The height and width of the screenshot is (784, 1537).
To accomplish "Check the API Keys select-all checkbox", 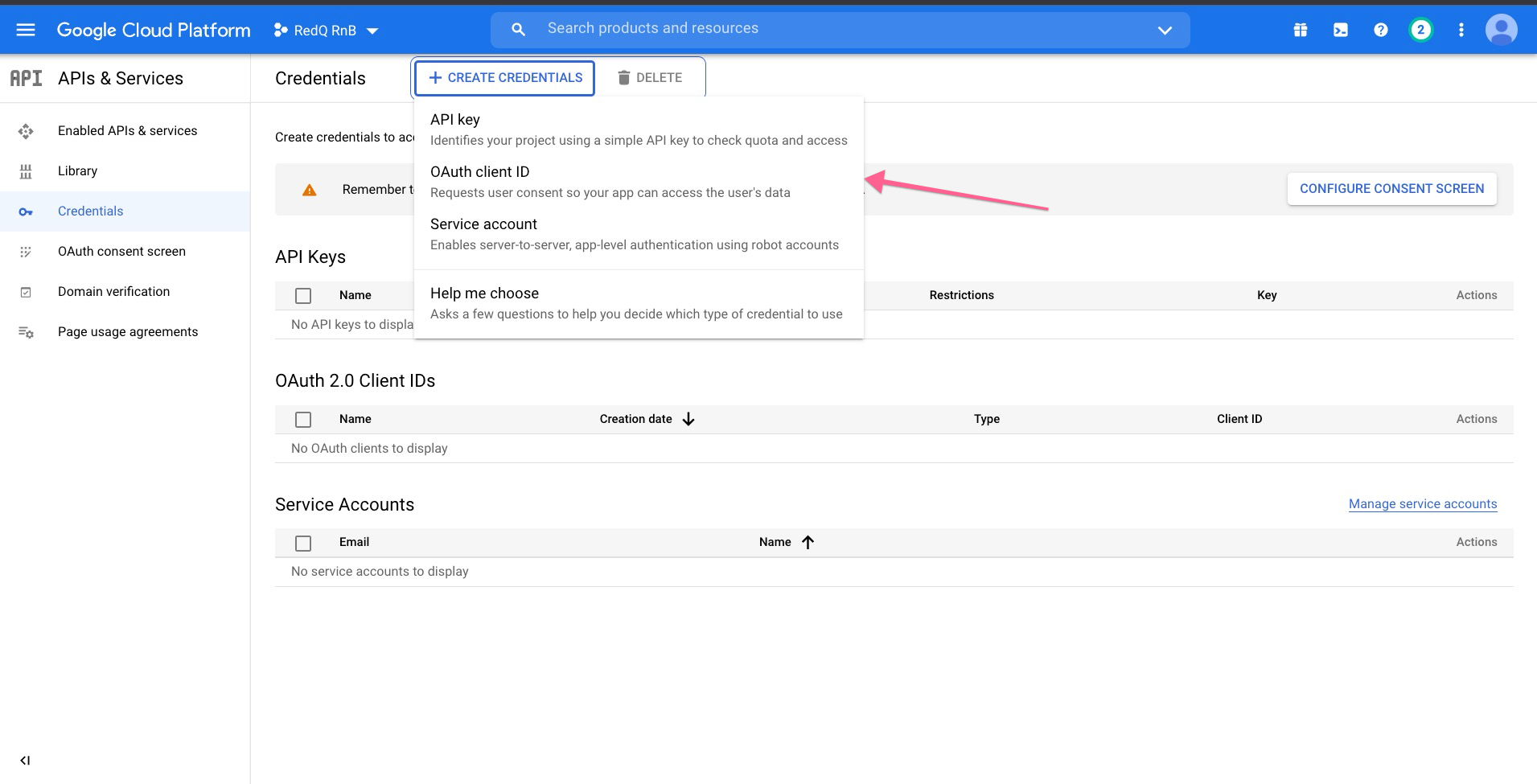I will coord(303,296).
